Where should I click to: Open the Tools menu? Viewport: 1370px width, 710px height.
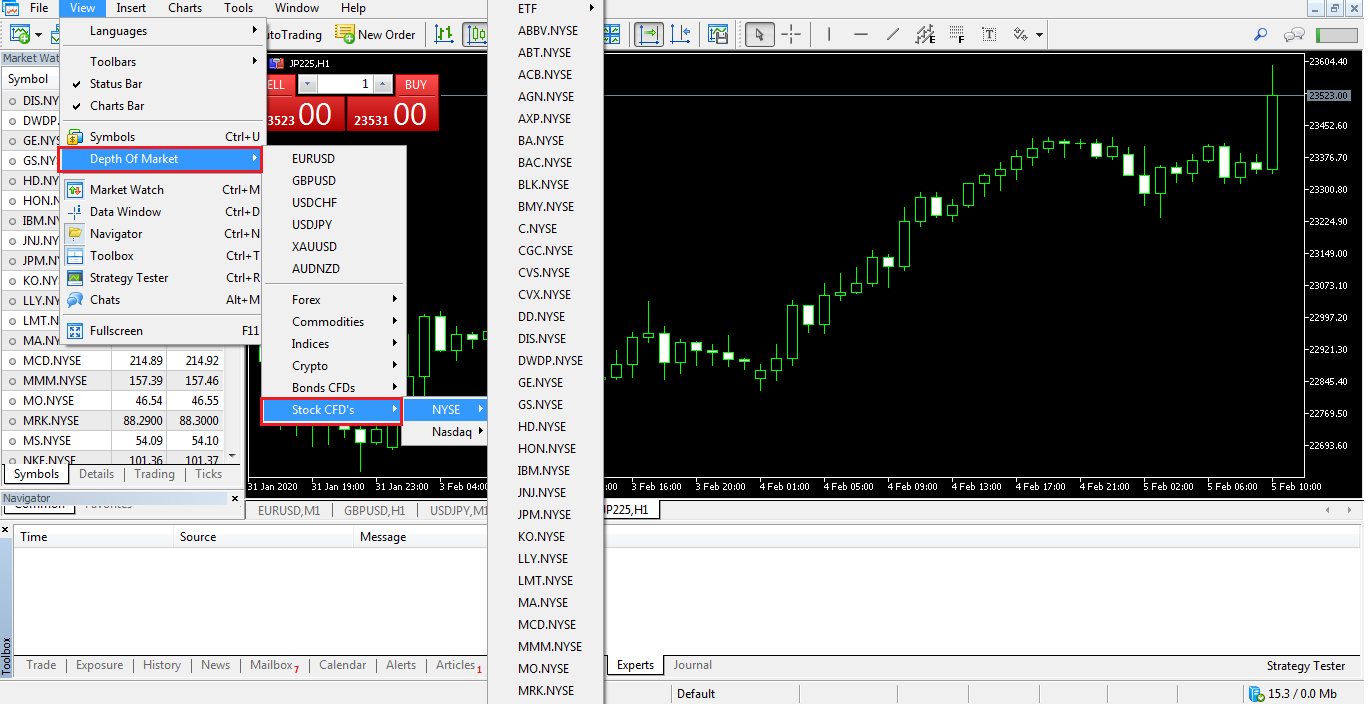(x=239, y=8)
